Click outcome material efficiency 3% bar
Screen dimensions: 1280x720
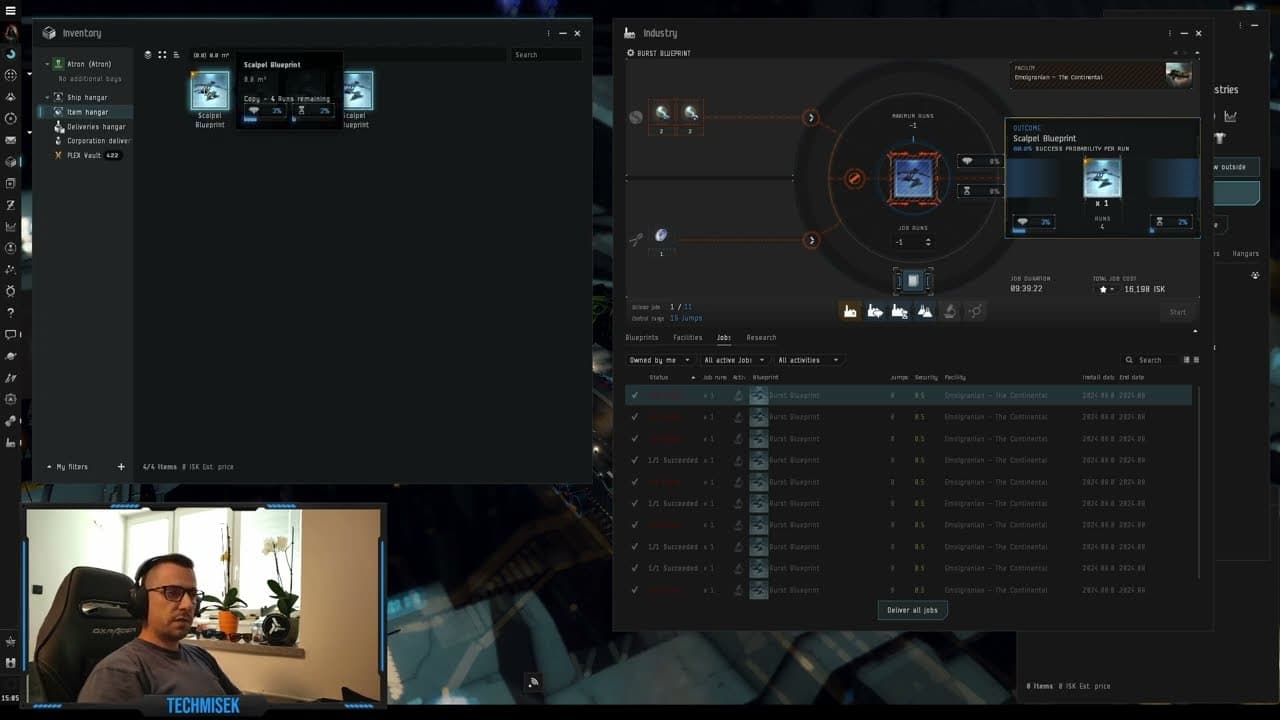click(1033, 222)
